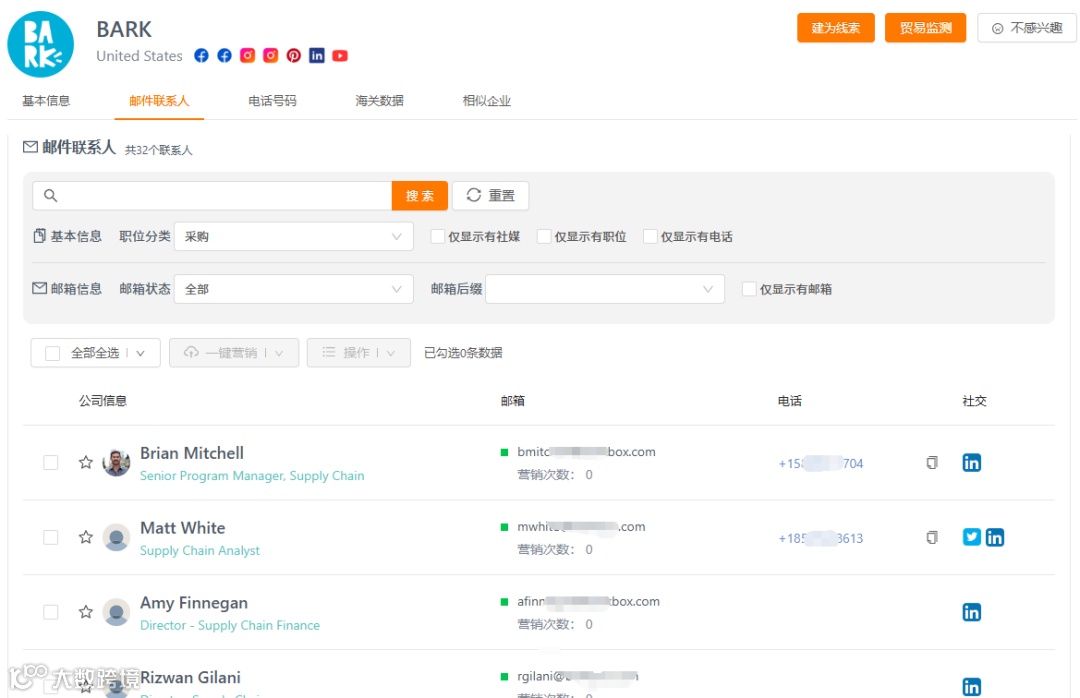Open the YouTube icon in company header
The image size is (1080, 698).
tap(340, 56)
